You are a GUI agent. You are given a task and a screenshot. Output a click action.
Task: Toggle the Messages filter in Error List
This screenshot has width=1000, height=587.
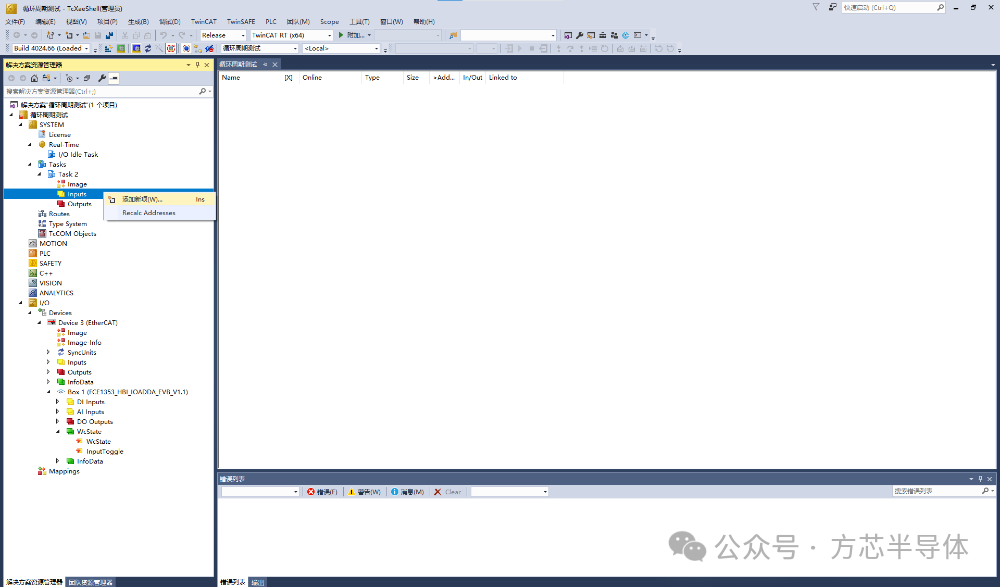(x=408, y=492)
